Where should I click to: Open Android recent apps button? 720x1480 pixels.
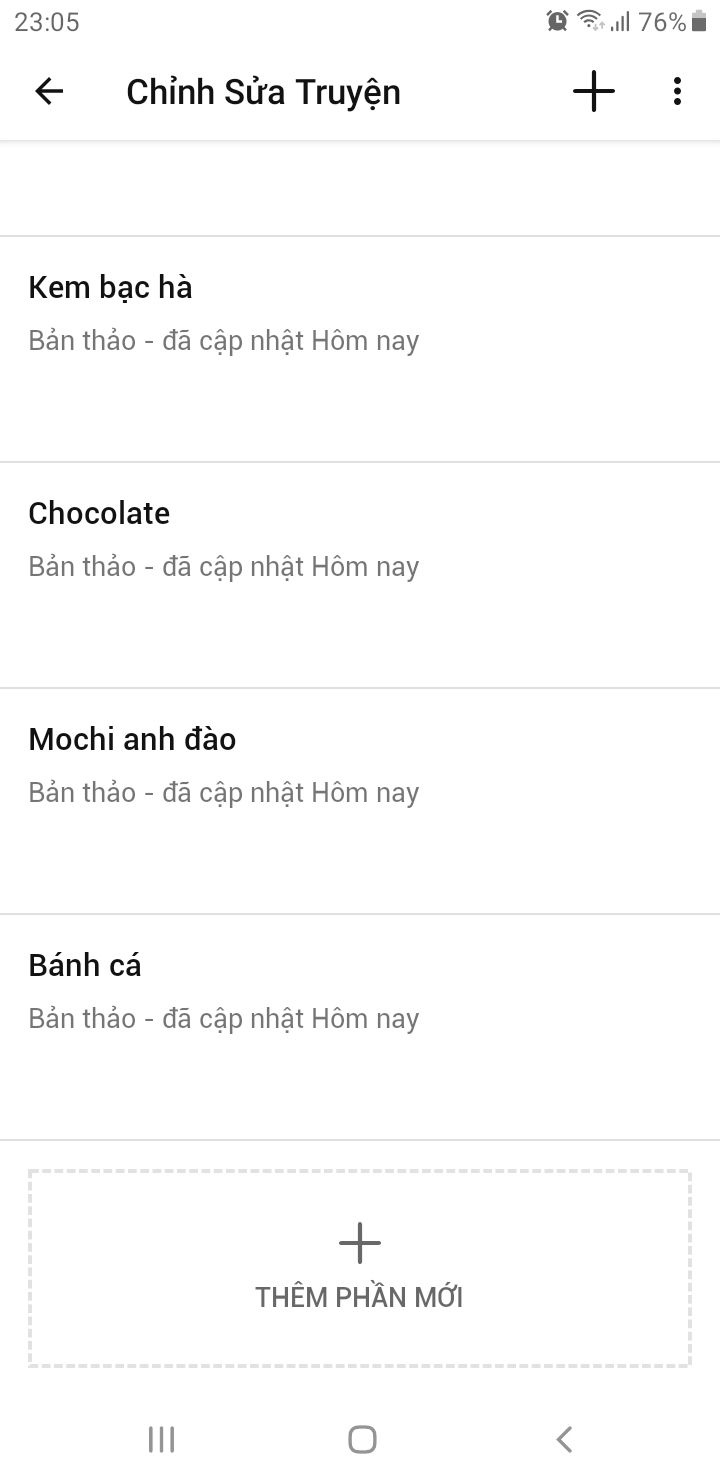tap(161, 1439)
